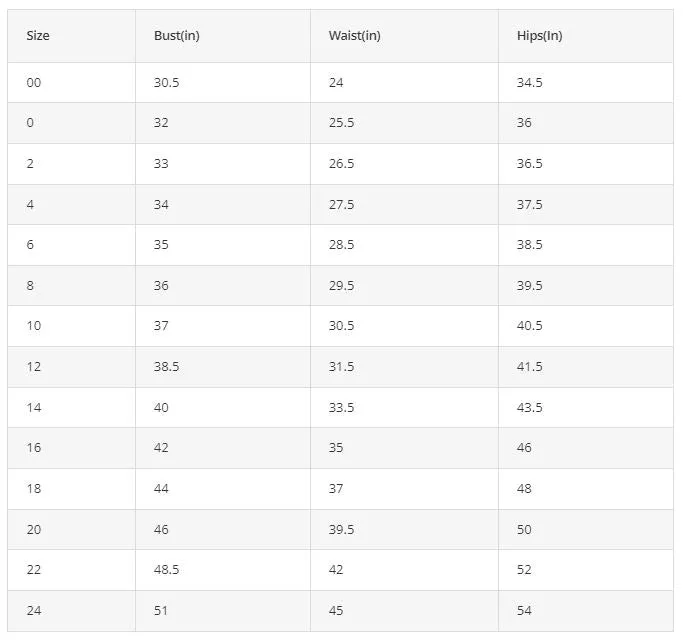Select the Hips(In) column header
Screen dimensions: 683x643
(x=540, y=36)
